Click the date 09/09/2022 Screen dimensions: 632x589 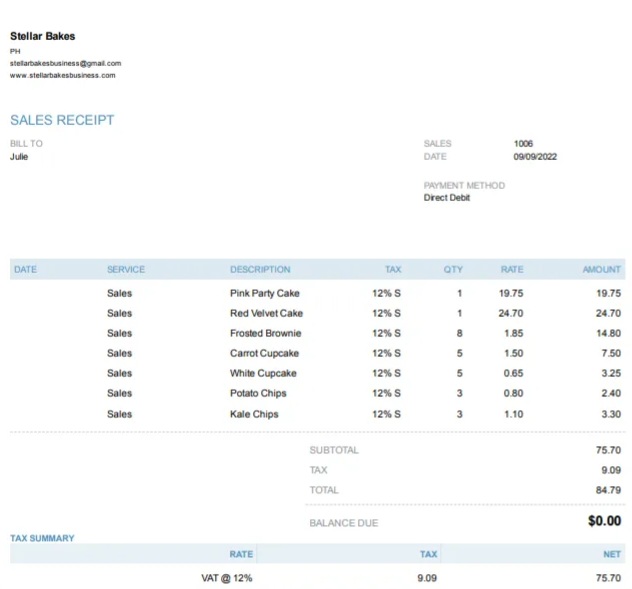[535, 157]
